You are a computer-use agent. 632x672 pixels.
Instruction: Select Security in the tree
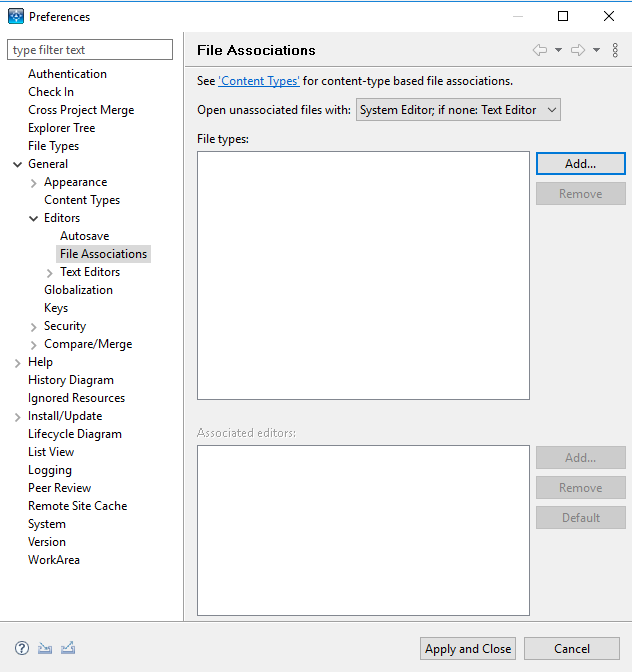pos(65,326)
